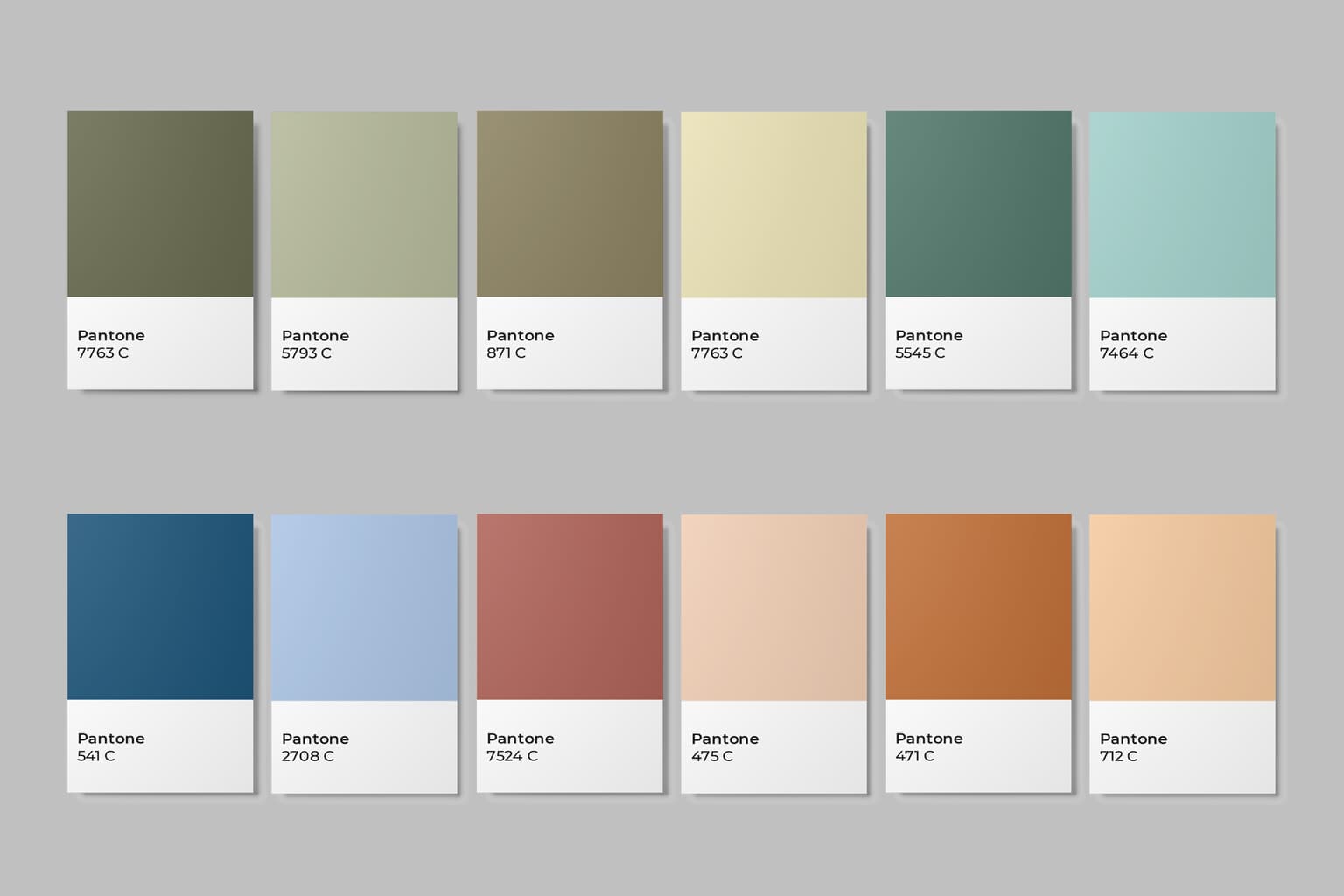Choose the terracotta red Pantone 7524 C swatch
Viewport: 1344px width, 896px height.
tap(570, 606)
